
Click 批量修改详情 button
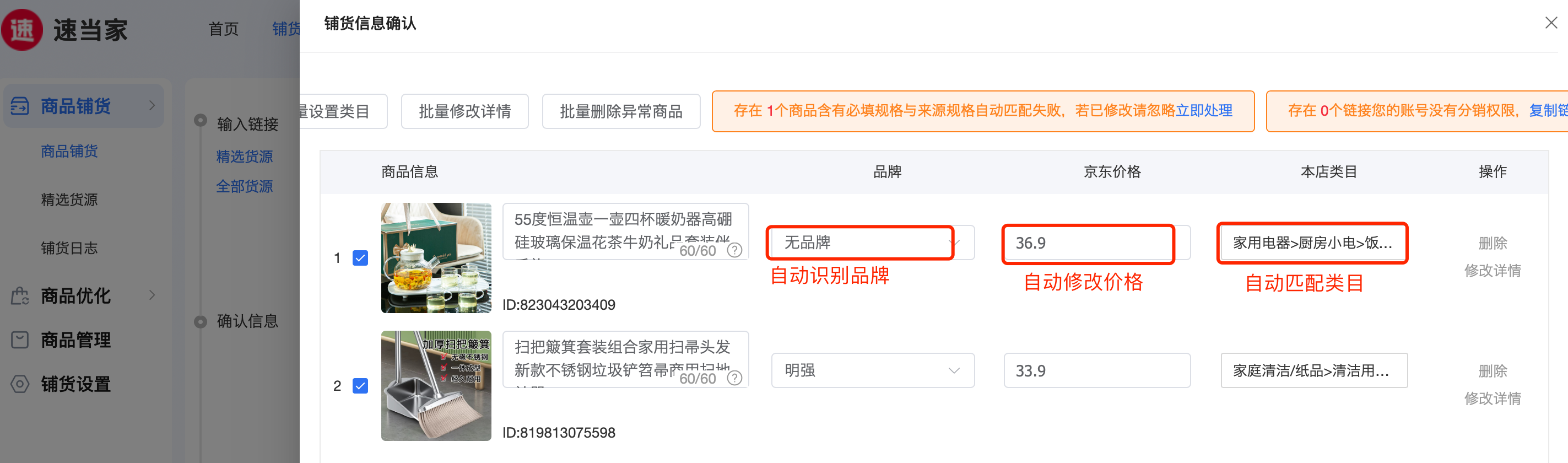click(464, 111)
